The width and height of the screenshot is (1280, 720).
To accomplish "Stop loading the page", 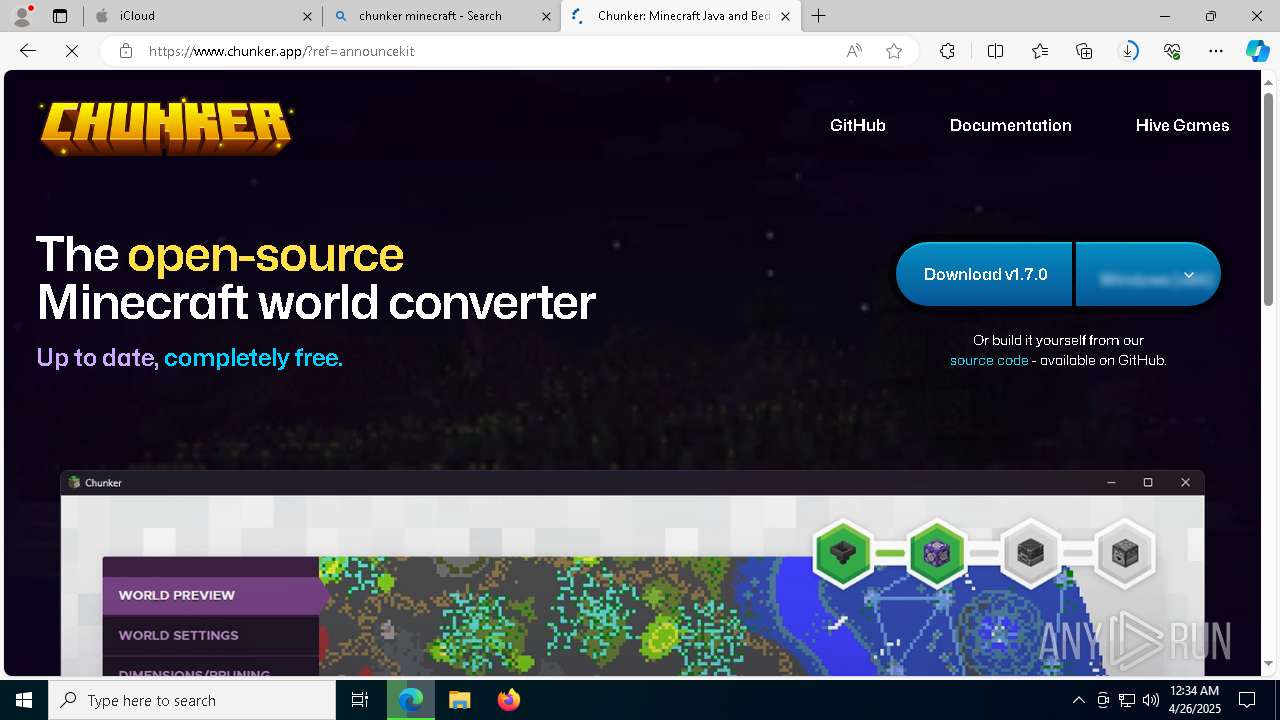I will click(x=72, y=51).
